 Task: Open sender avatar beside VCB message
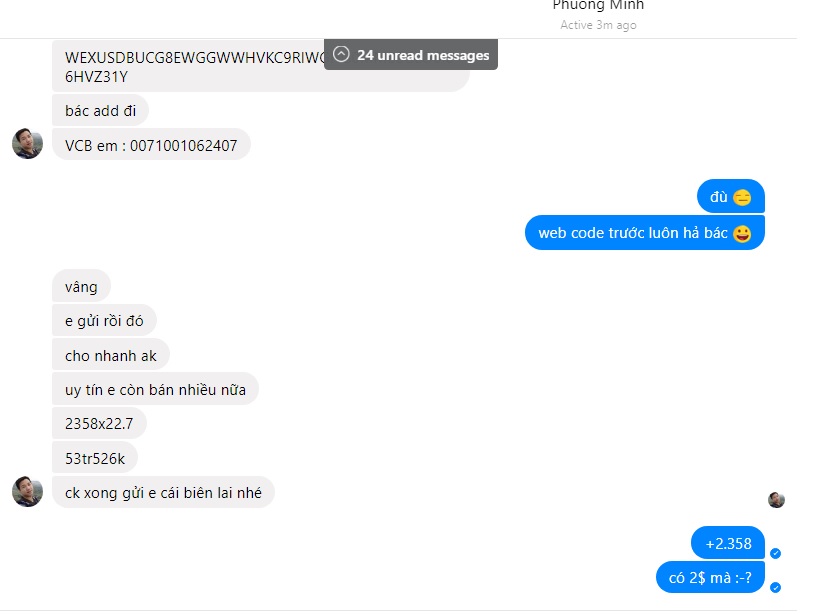click(x=27, y=143)
